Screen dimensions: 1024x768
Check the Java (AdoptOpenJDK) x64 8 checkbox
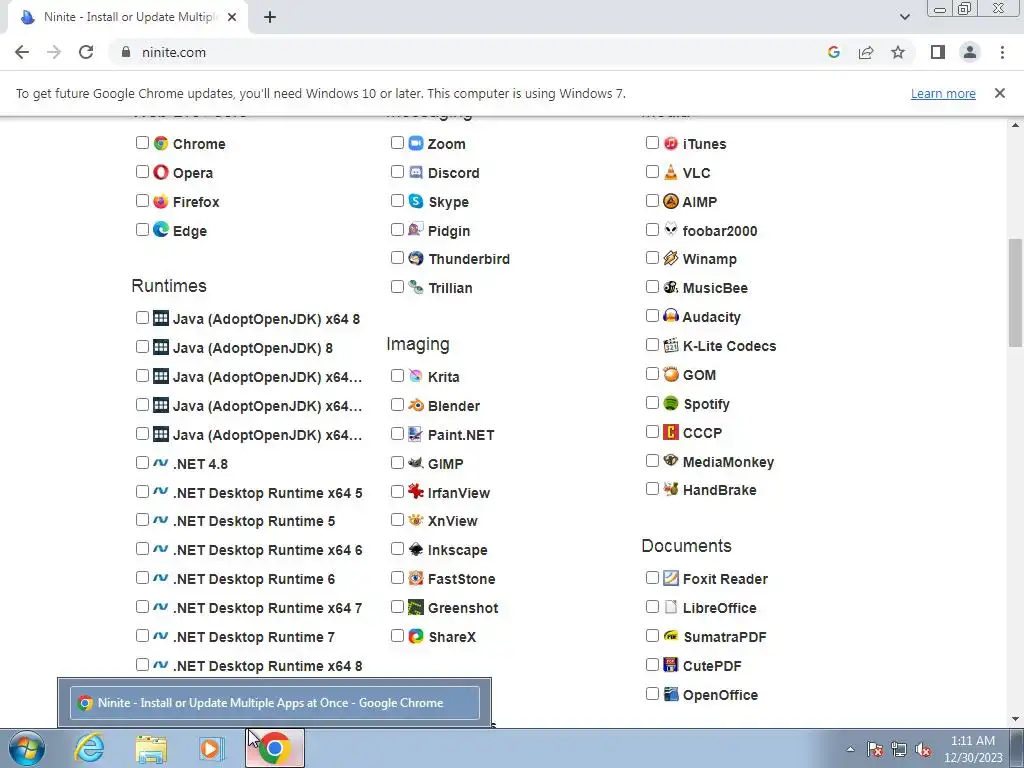[142, 318]
